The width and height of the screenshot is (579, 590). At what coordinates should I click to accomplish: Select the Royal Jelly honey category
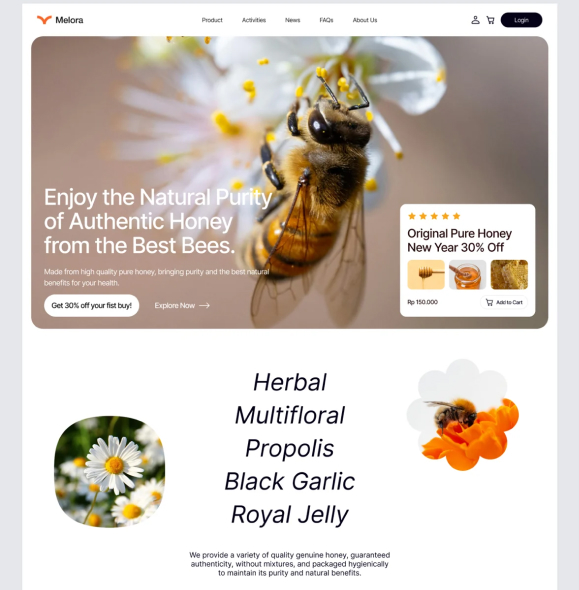(289, 514)
